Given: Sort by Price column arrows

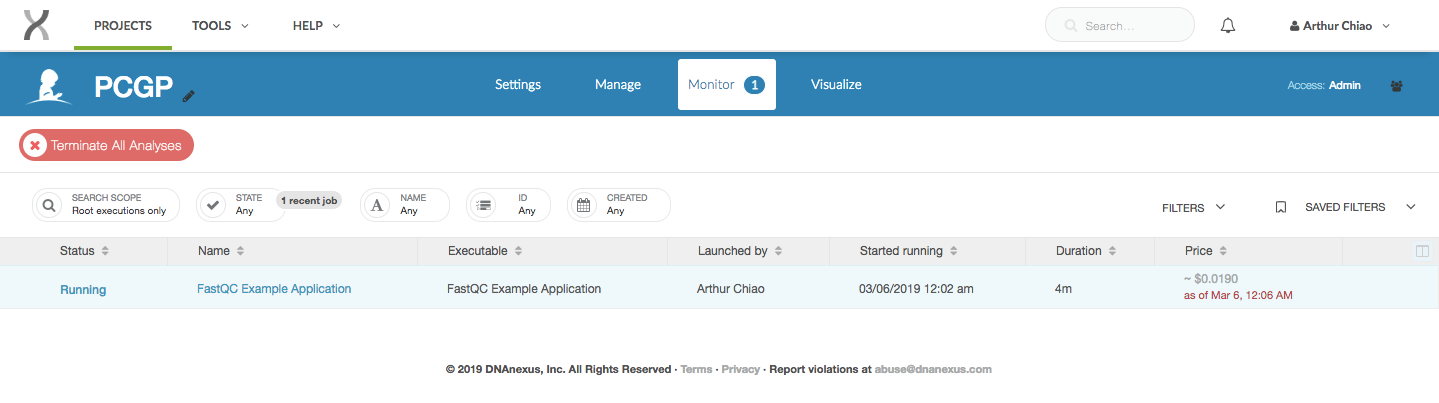Looking at the screenshot, I should click(1223, 251).
